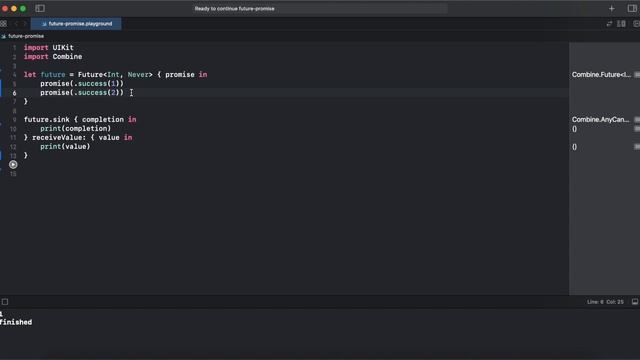Go forward with the right arrow
This screenshot has width=640, height=360.
[x=25, y=24]
